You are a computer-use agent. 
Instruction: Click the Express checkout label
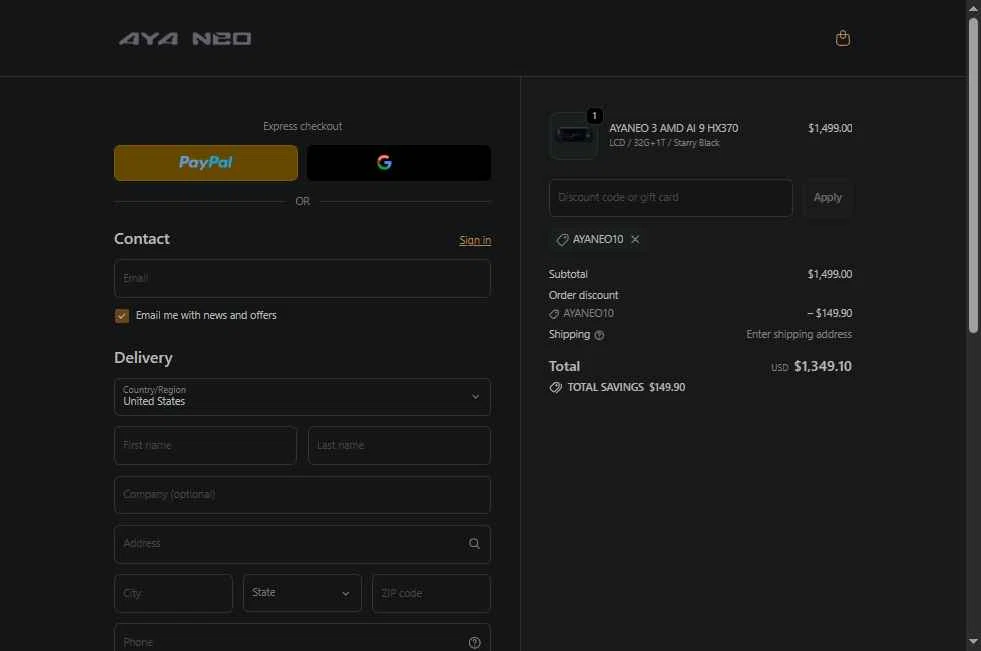[302, 126]
